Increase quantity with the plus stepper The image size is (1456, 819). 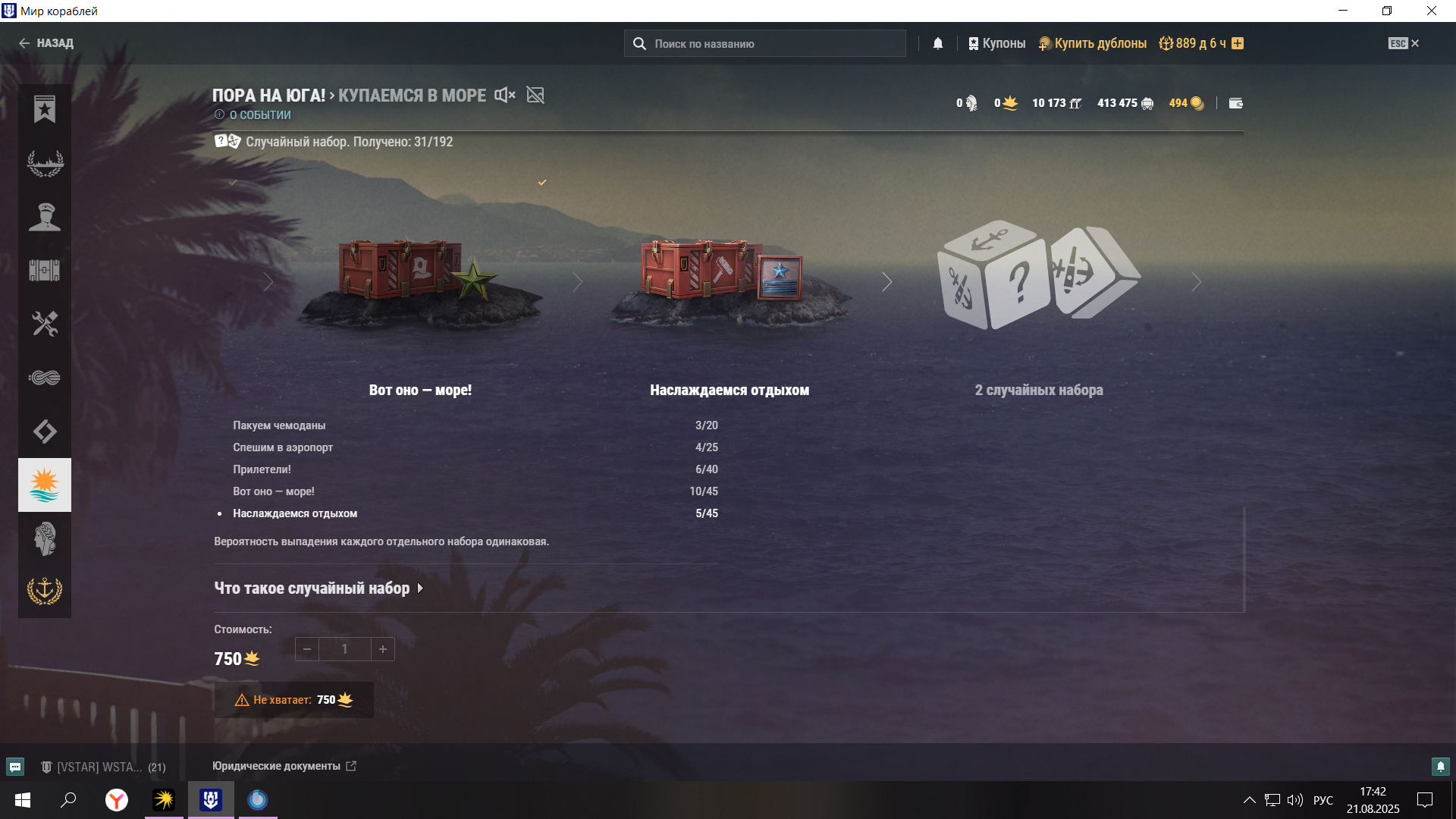[x=383, y=649]
